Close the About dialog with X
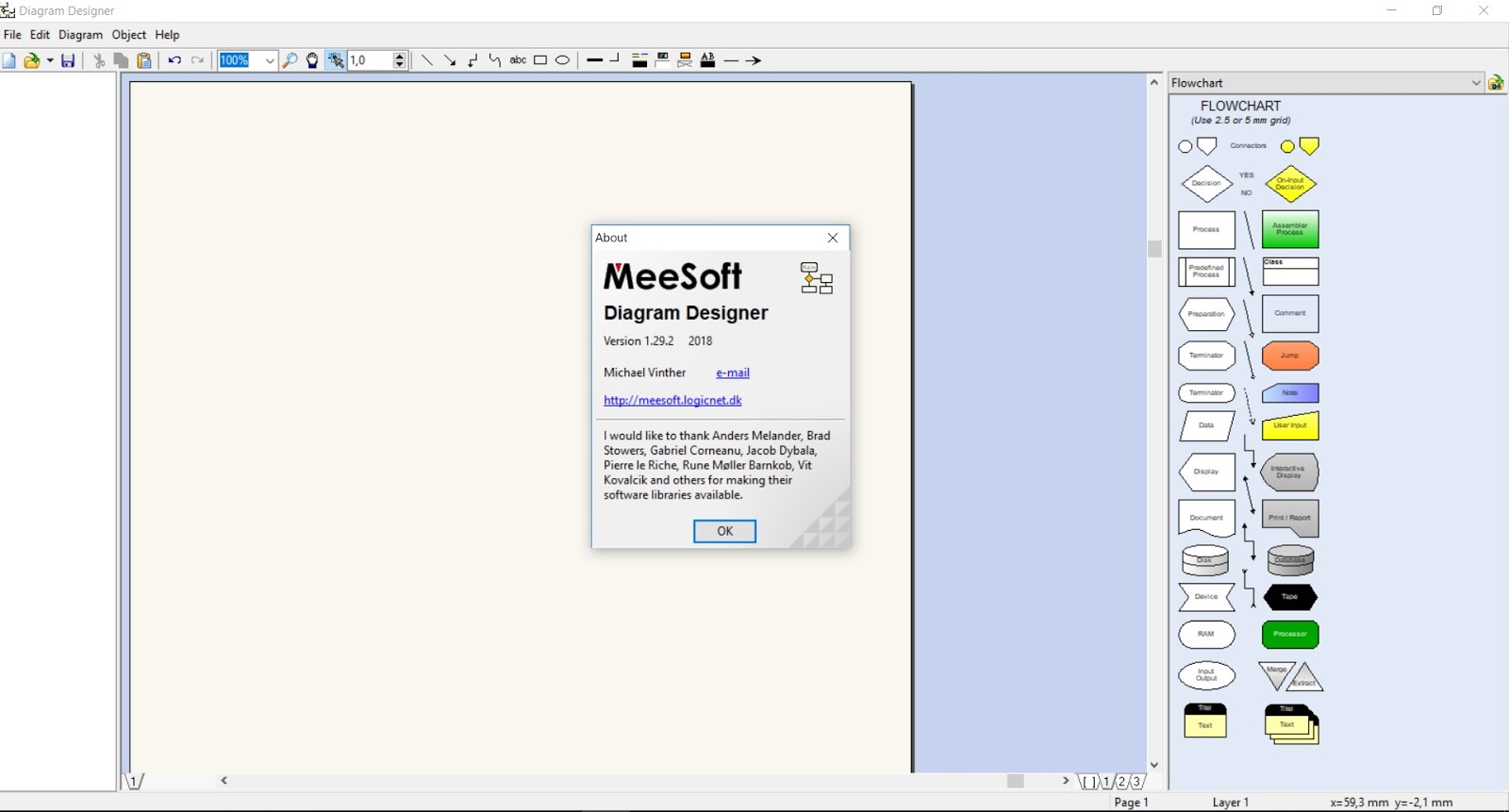This screenshot has width=1509, height=812. [x=833, y=238]
